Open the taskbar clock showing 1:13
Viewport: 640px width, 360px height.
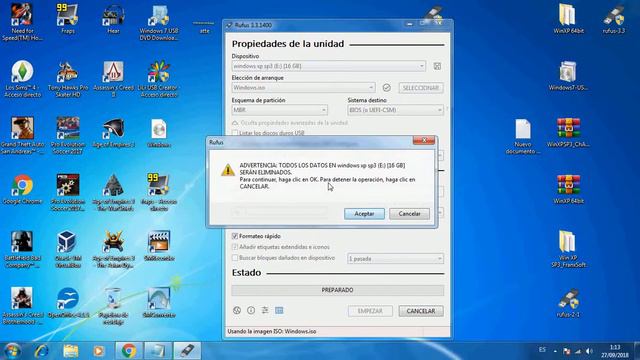pyautogui.click(x=615, y=351)
